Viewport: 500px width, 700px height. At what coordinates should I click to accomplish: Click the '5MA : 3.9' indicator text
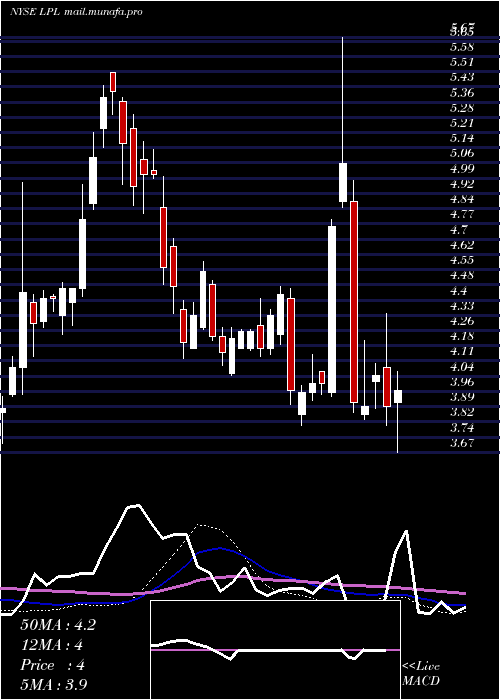[x=54, y=685]
